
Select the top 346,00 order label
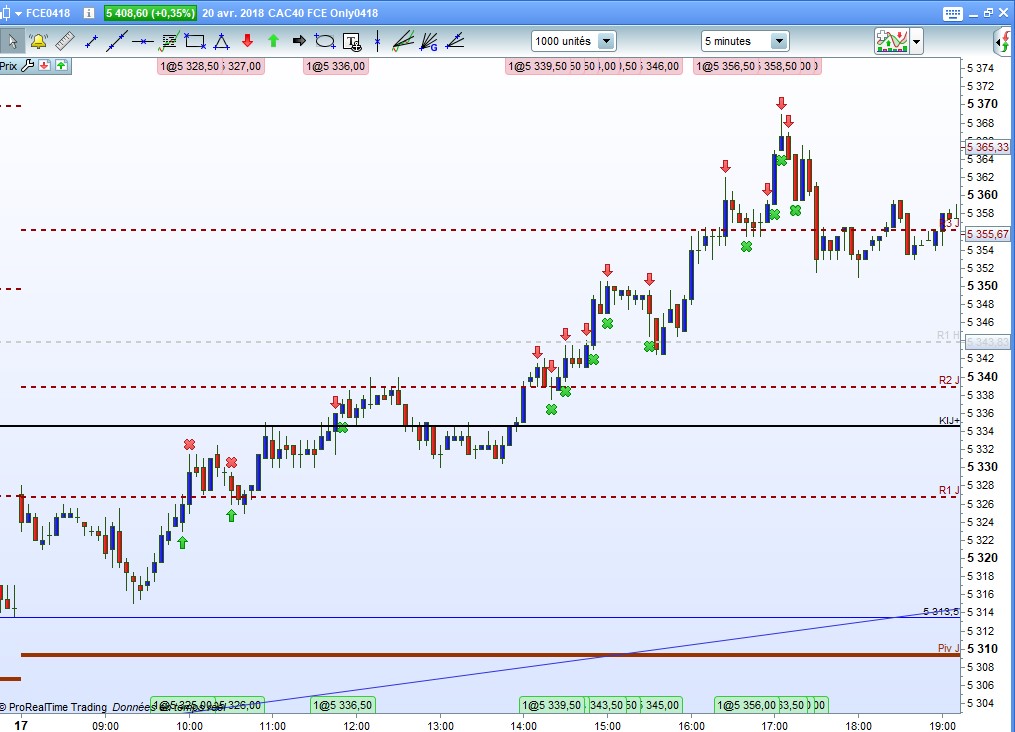coord(662,66)
